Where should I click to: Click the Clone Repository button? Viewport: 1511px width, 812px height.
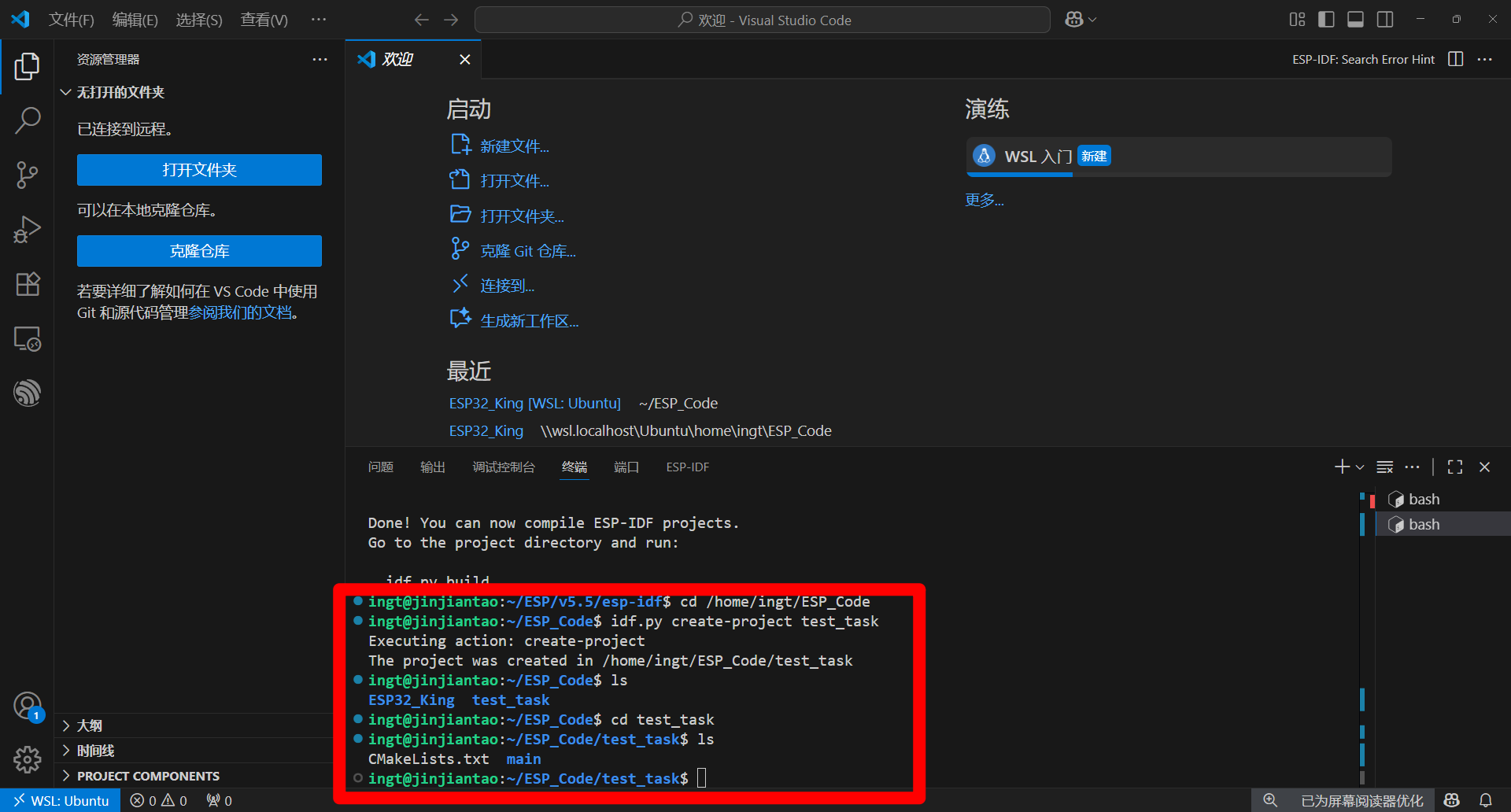(199, 251)
